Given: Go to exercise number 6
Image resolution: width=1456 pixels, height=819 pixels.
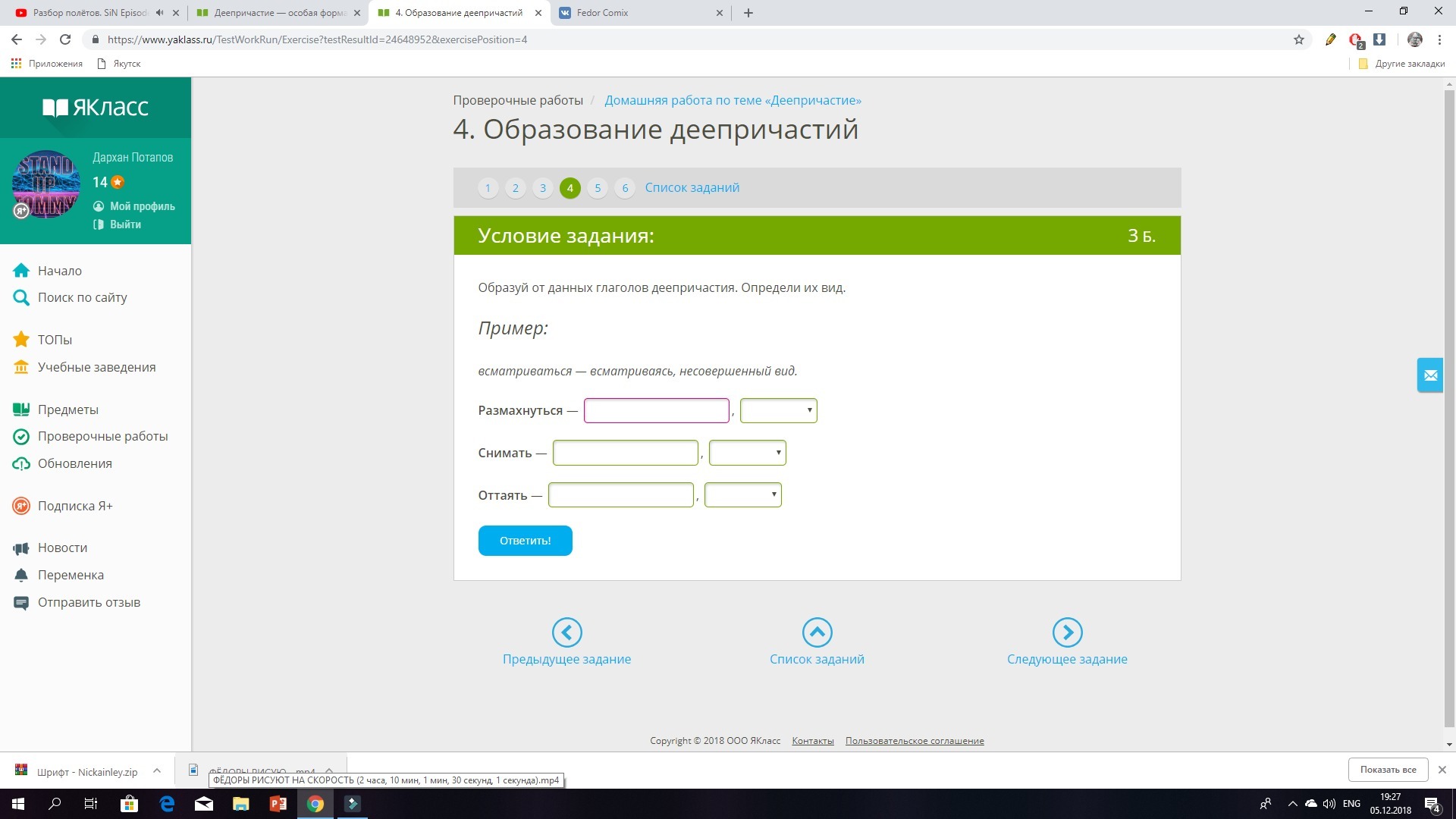Looking at the screenshot, I should point(625,188).
